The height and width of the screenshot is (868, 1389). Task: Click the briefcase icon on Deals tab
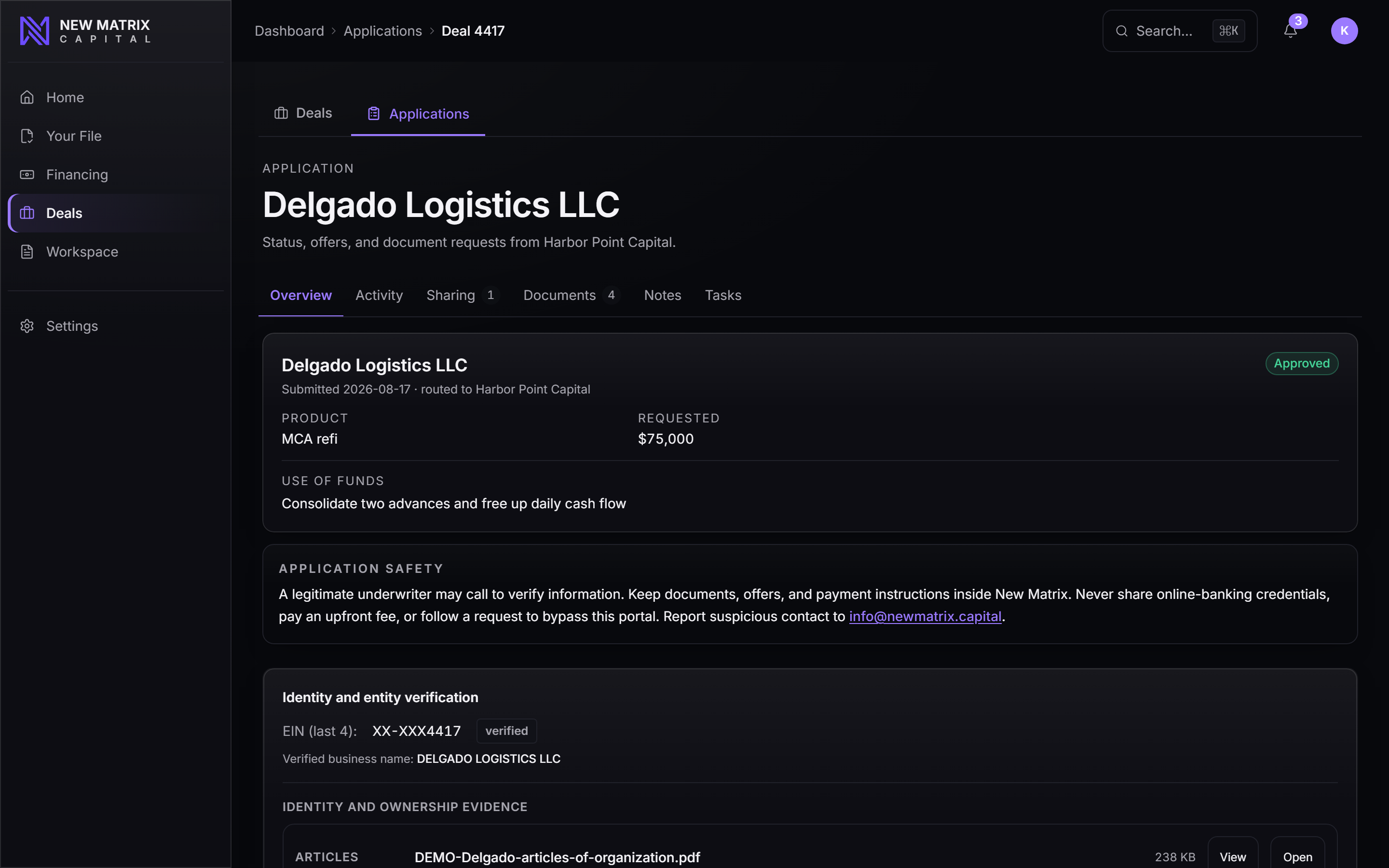(x=281, y=113)
